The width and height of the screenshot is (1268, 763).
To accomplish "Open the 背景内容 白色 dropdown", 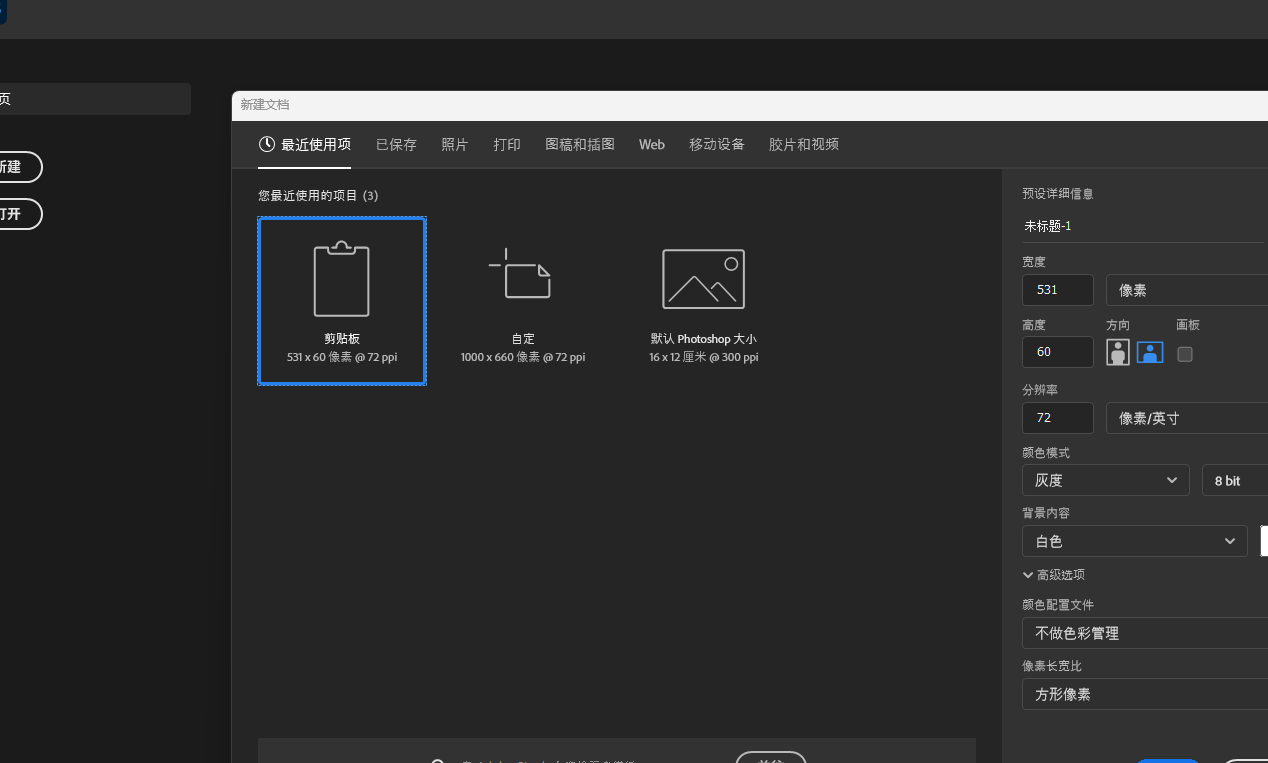I will 1134,541.
